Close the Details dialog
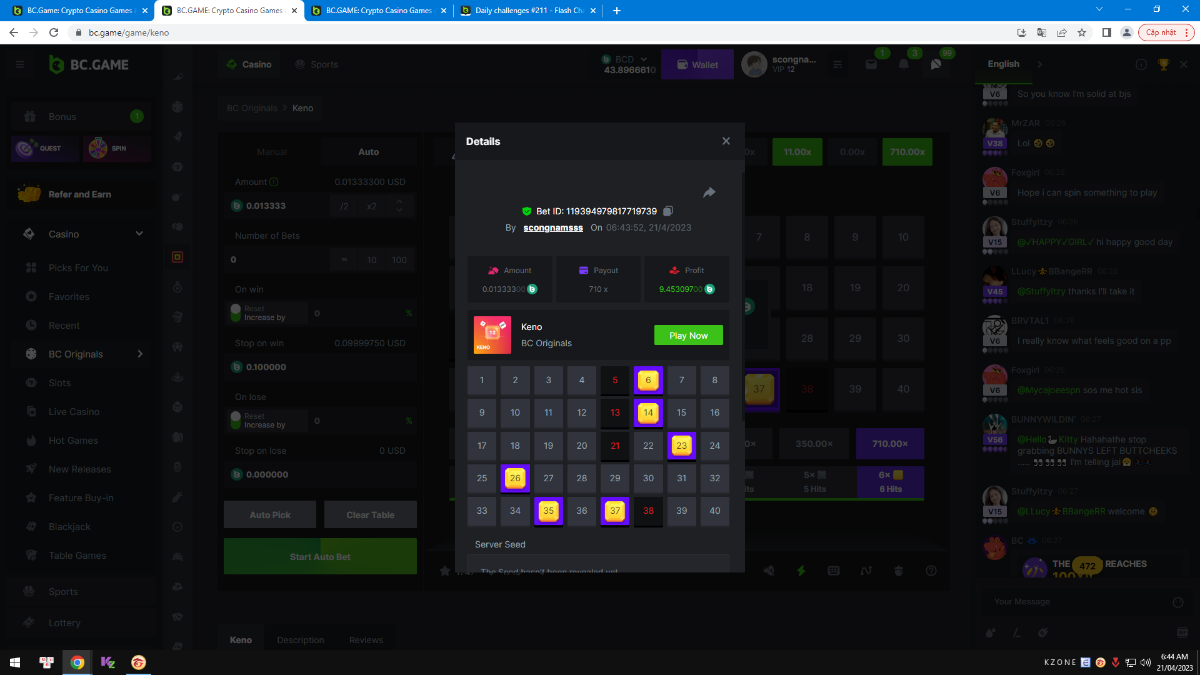Viewport: 1200px width, 675px height. pos(726,141)
